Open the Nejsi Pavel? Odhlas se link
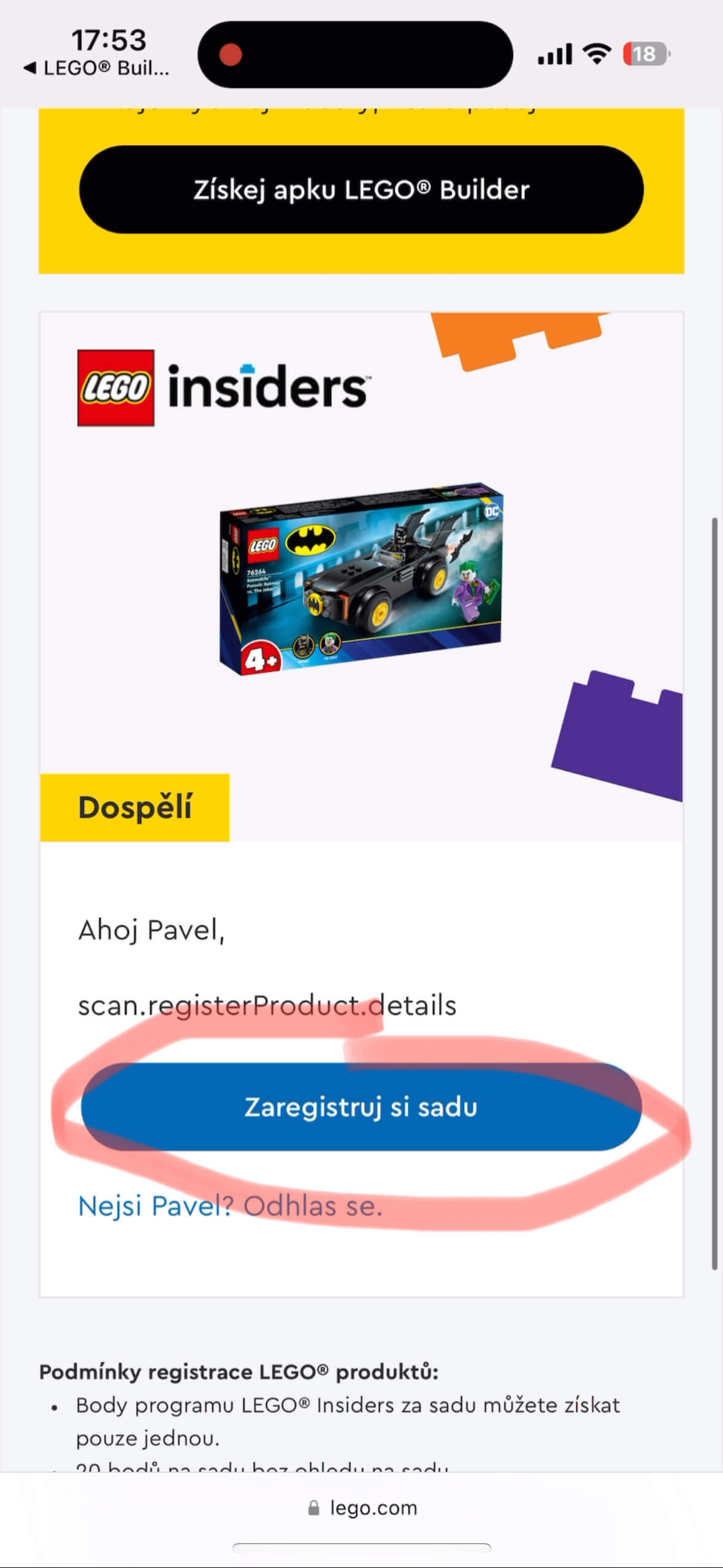Viewport: 723px width, 1568px height. pos(230,1205)
